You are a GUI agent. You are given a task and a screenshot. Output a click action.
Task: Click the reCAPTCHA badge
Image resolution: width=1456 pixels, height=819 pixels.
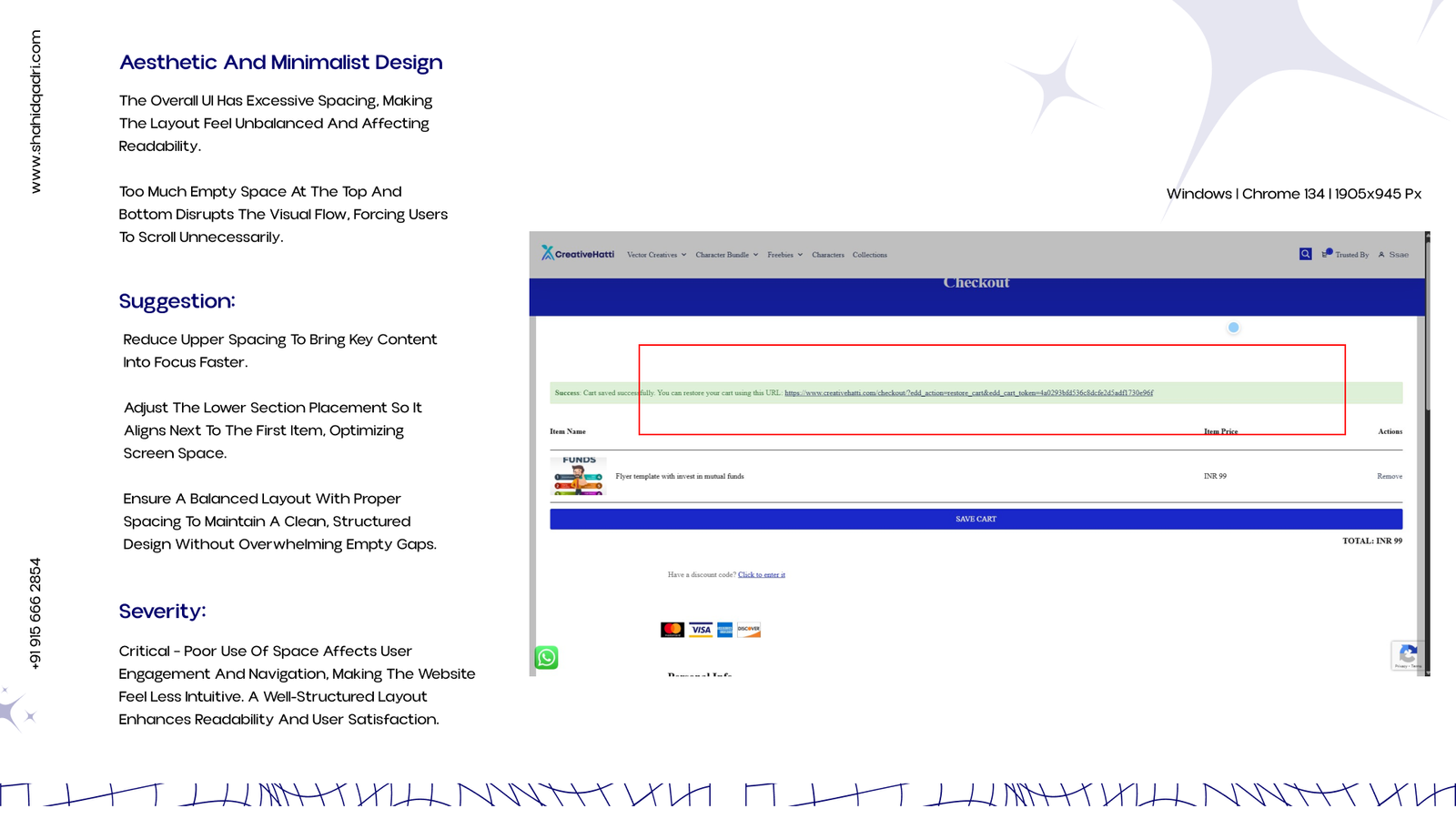(1407, 655)
